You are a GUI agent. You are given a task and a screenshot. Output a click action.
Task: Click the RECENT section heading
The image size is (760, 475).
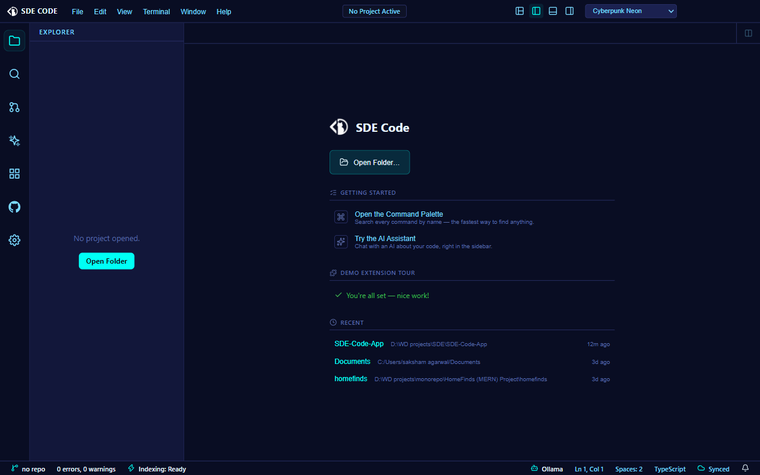[x=352, y=322]
